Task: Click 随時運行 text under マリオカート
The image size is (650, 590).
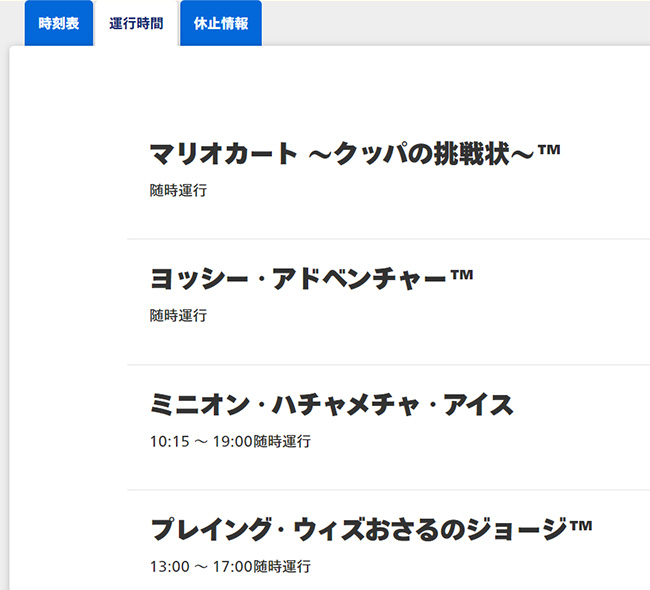Action: (x=178, y=191)
